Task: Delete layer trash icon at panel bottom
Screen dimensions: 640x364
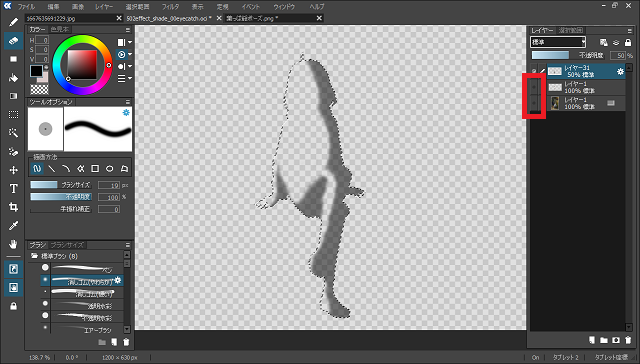Action: click(628, 340)
